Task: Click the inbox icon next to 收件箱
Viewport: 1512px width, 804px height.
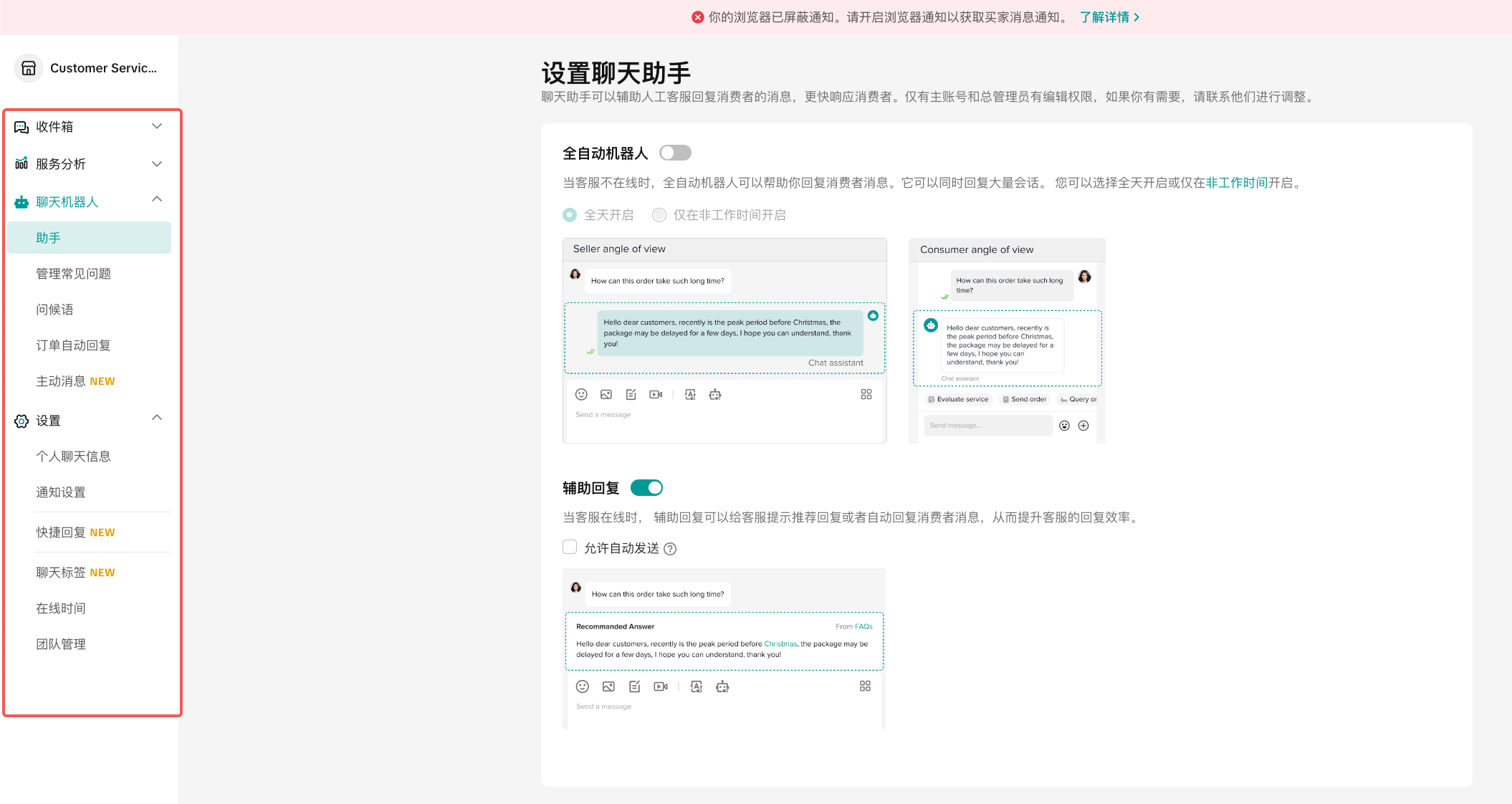Action: 21,127
